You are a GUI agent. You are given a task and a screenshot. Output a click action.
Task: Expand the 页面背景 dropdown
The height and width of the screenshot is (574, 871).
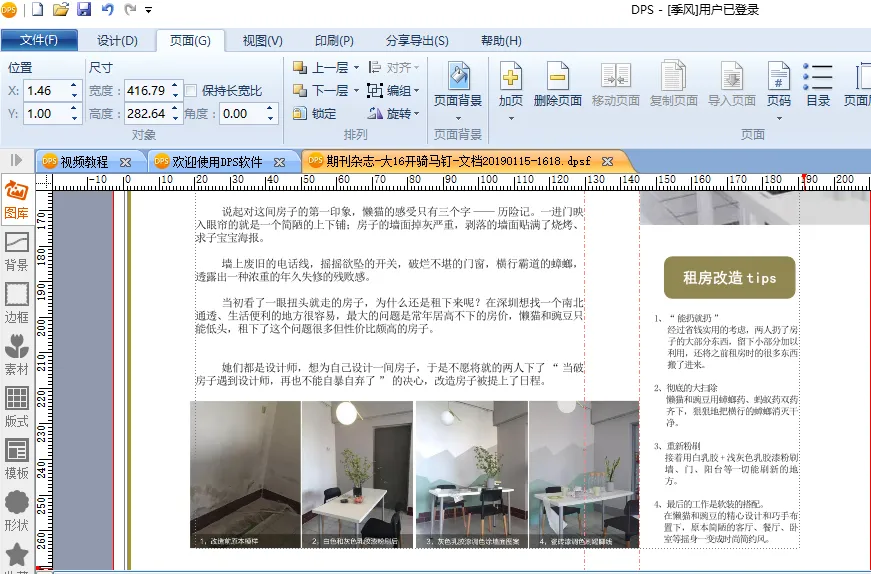458,117
